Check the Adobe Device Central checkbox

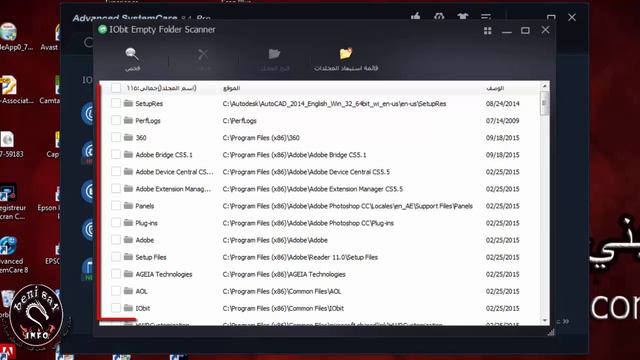[116, 172]
